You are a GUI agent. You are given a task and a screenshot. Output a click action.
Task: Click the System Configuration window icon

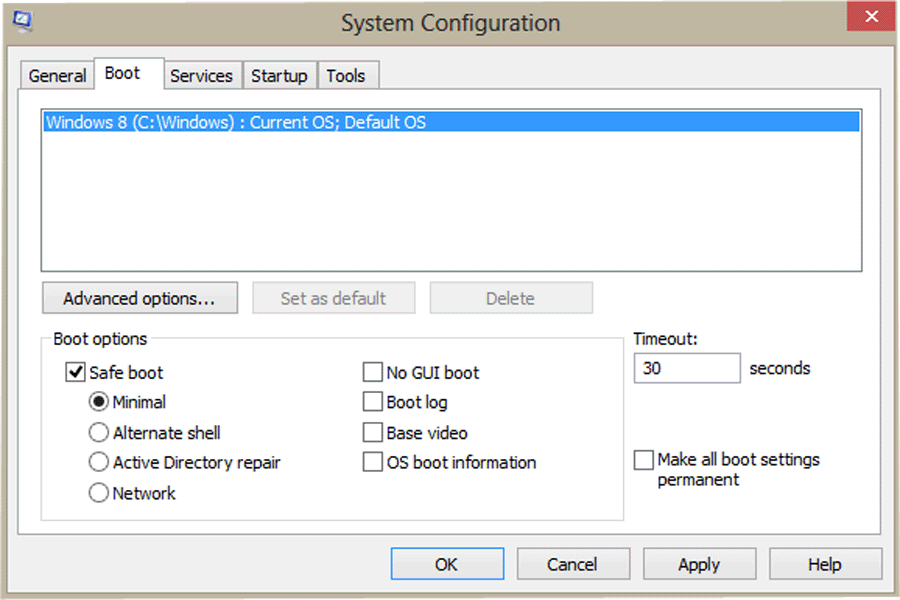22,18
